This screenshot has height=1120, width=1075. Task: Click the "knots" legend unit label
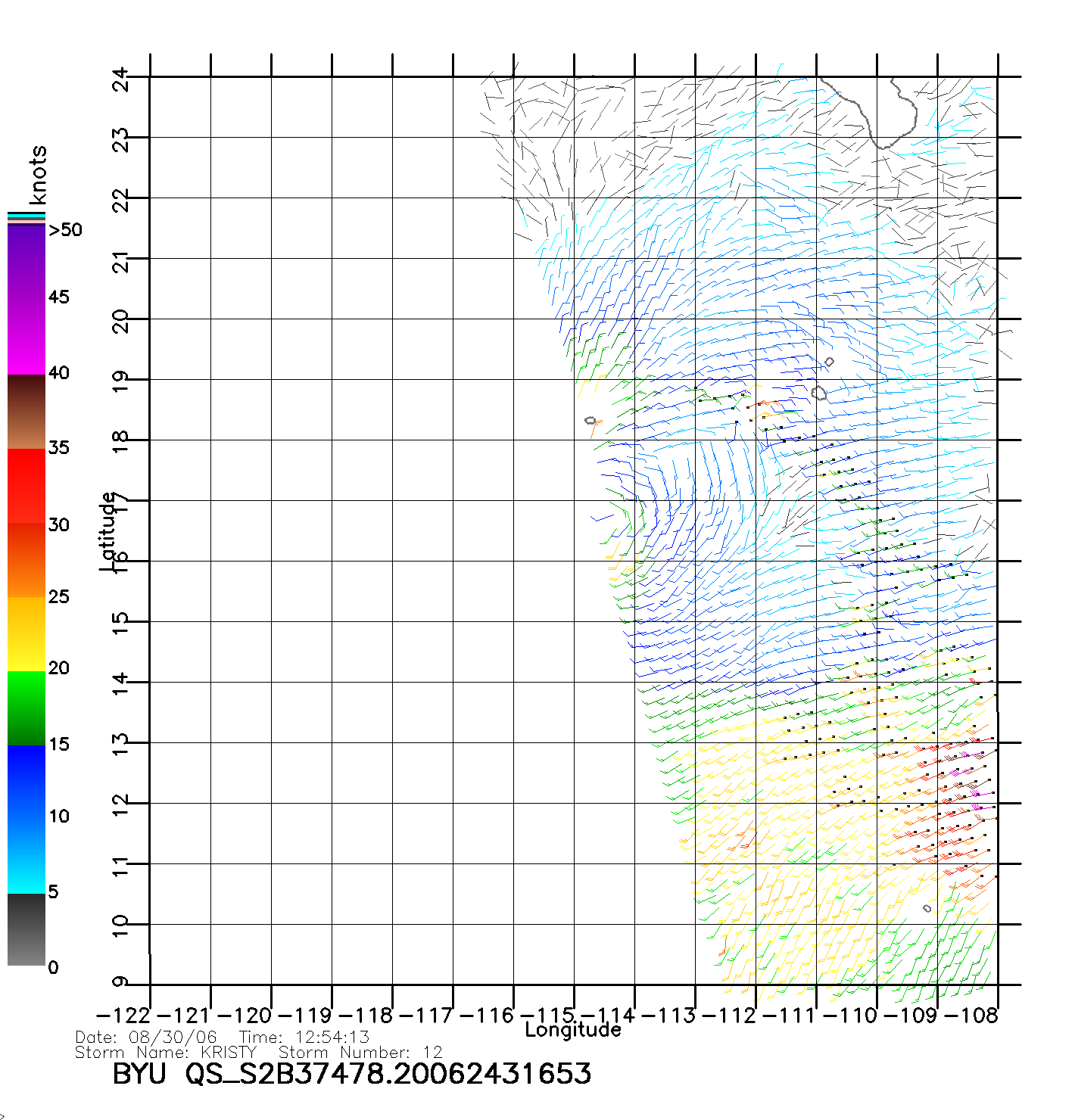(x=37, y=175)
